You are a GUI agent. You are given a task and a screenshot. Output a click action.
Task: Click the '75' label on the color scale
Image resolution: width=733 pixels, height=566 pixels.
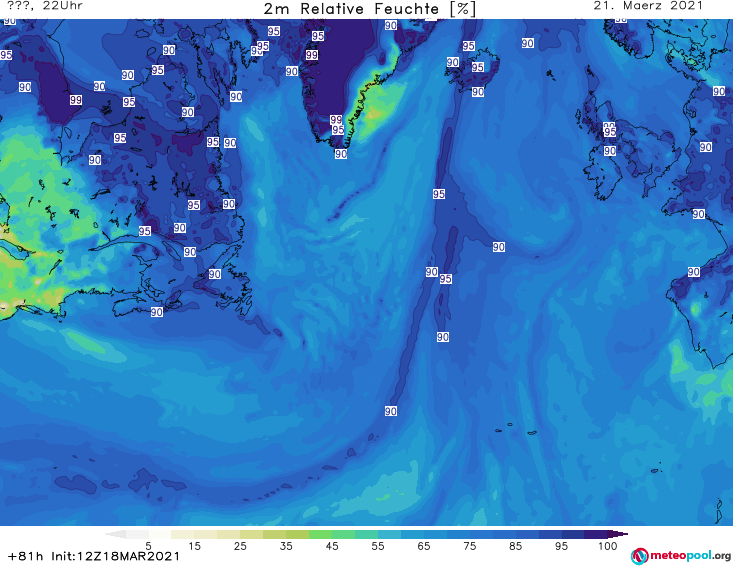469,546
